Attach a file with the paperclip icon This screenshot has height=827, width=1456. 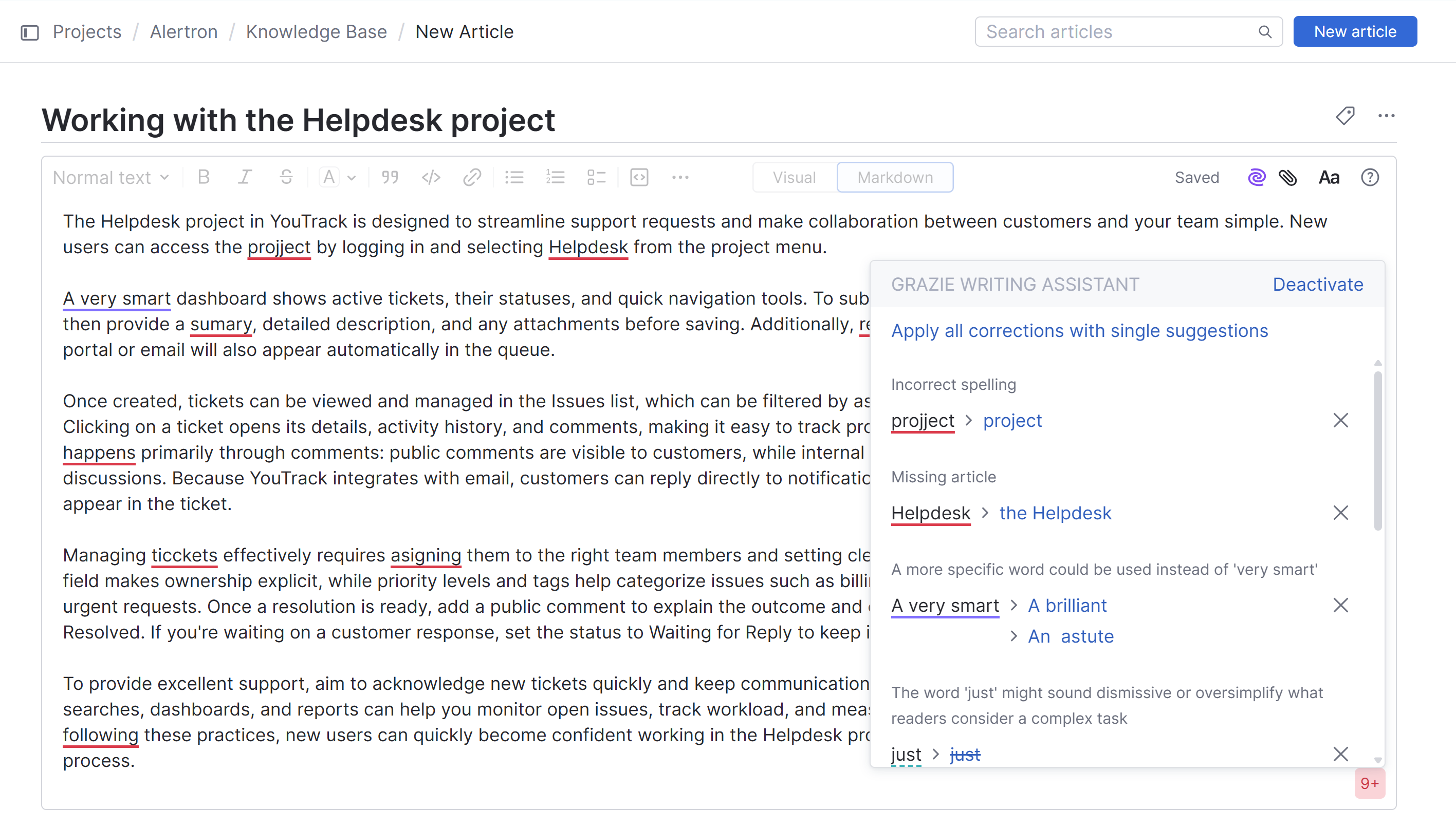[x=1288, y=177]
